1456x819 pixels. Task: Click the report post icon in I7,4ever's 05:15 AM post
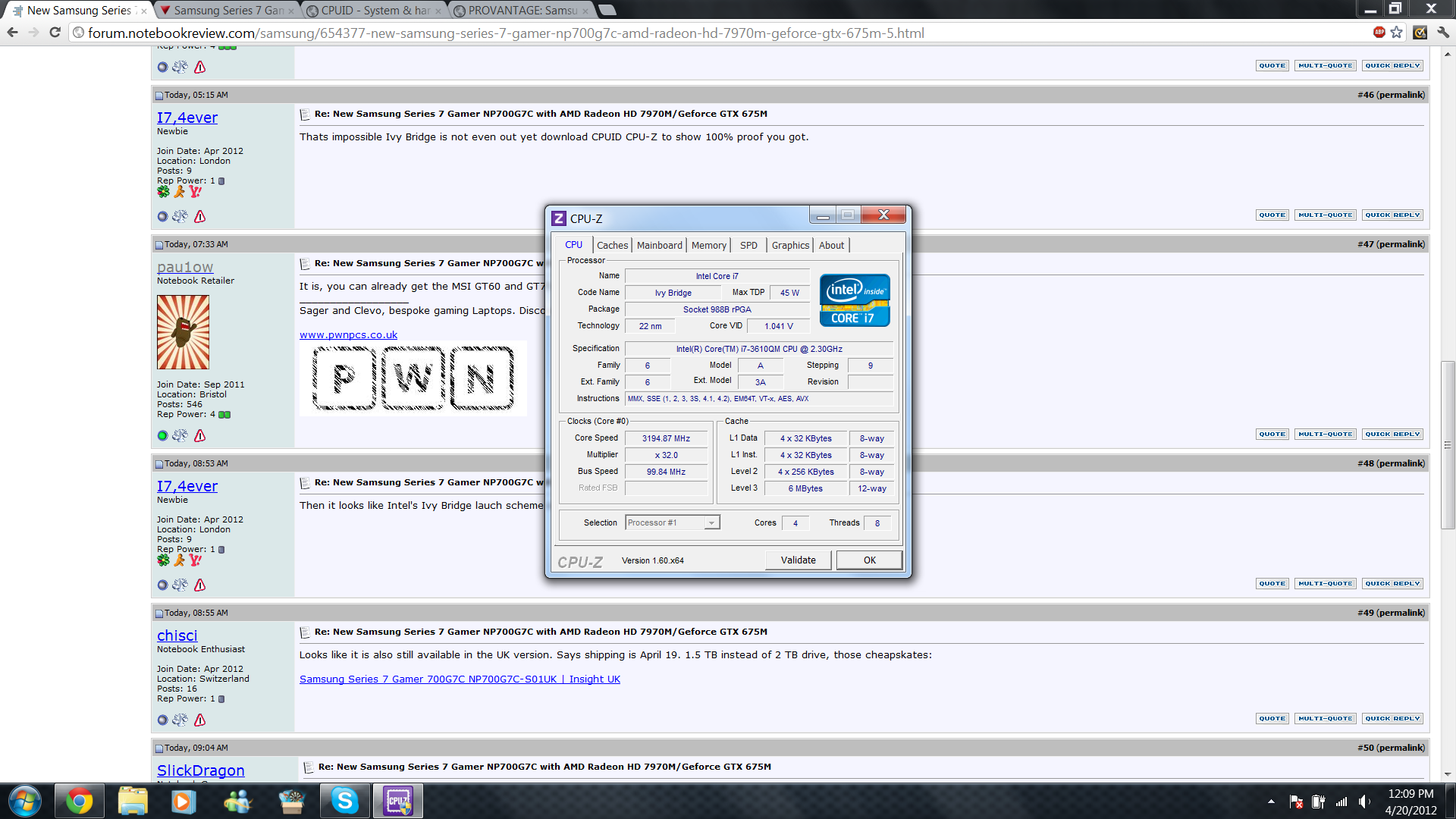tap(200, 217)
